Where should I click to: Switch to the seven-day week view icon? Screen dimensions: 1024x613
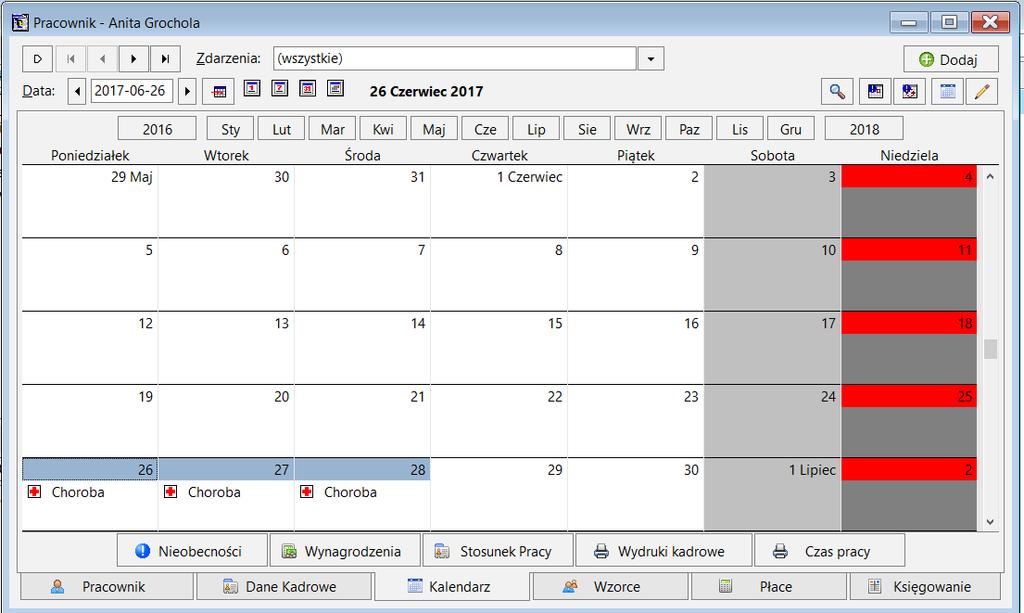pyautogui.click(x=280, y=87)
